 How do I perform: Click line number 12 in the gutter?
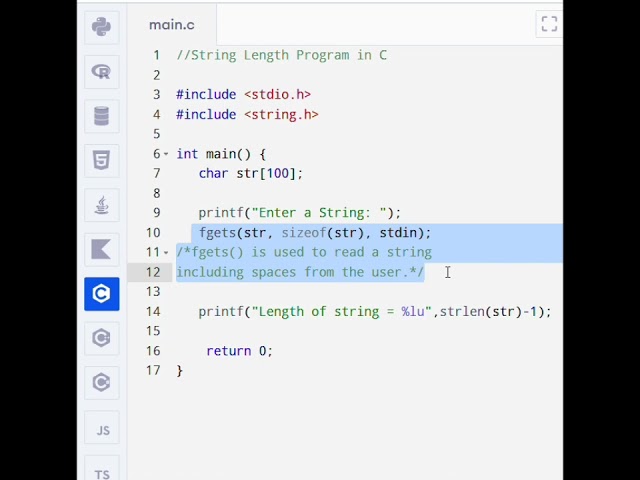pos(153,272)
